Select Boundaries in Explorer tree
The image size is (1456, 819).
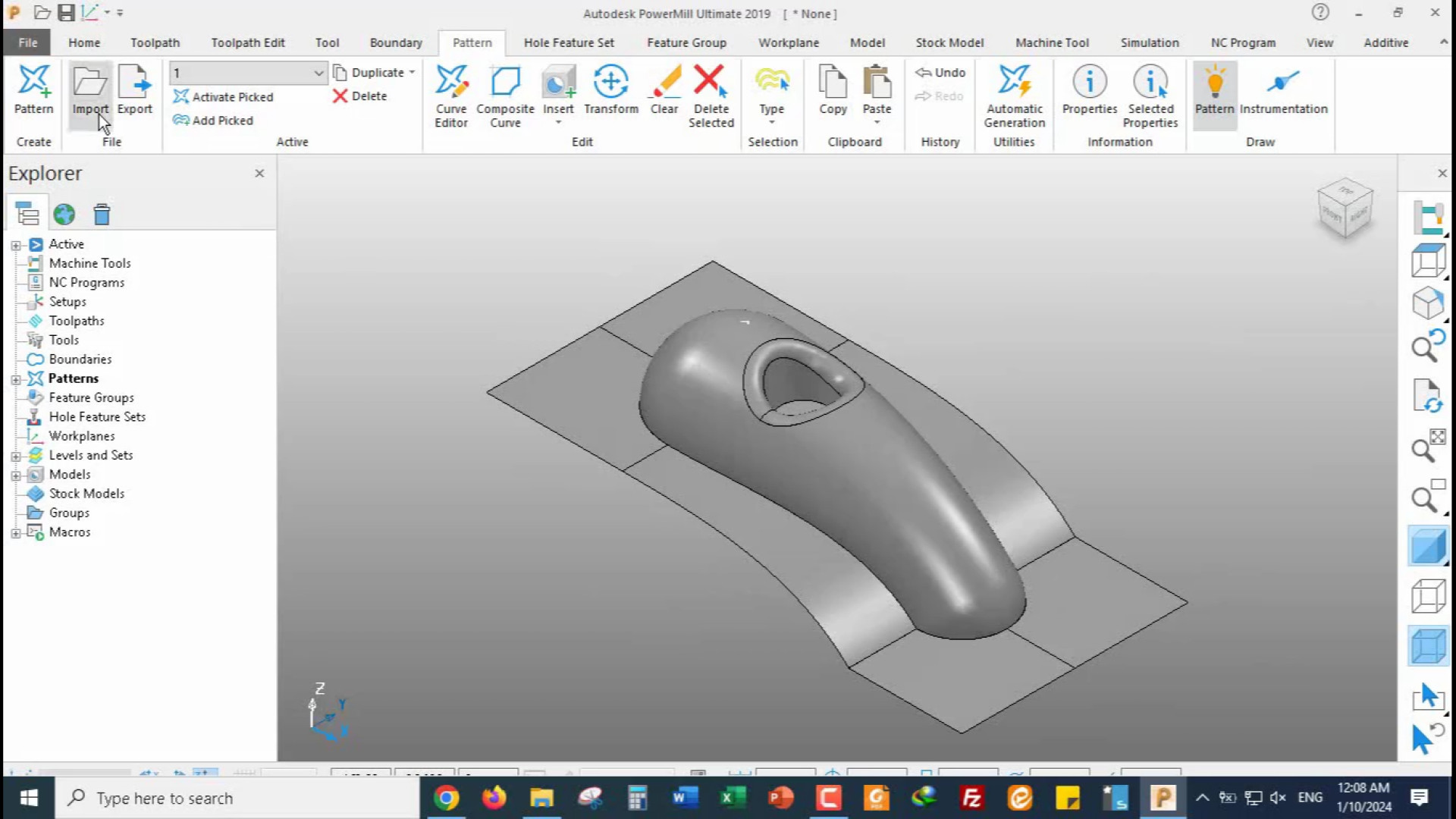(80, 359)
